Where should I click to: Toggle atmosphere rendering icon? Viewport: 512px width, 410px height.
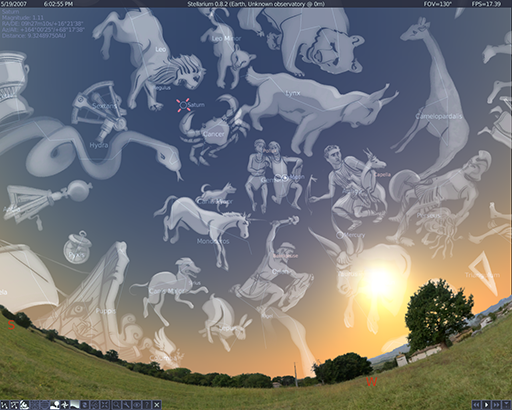[75, 405]
